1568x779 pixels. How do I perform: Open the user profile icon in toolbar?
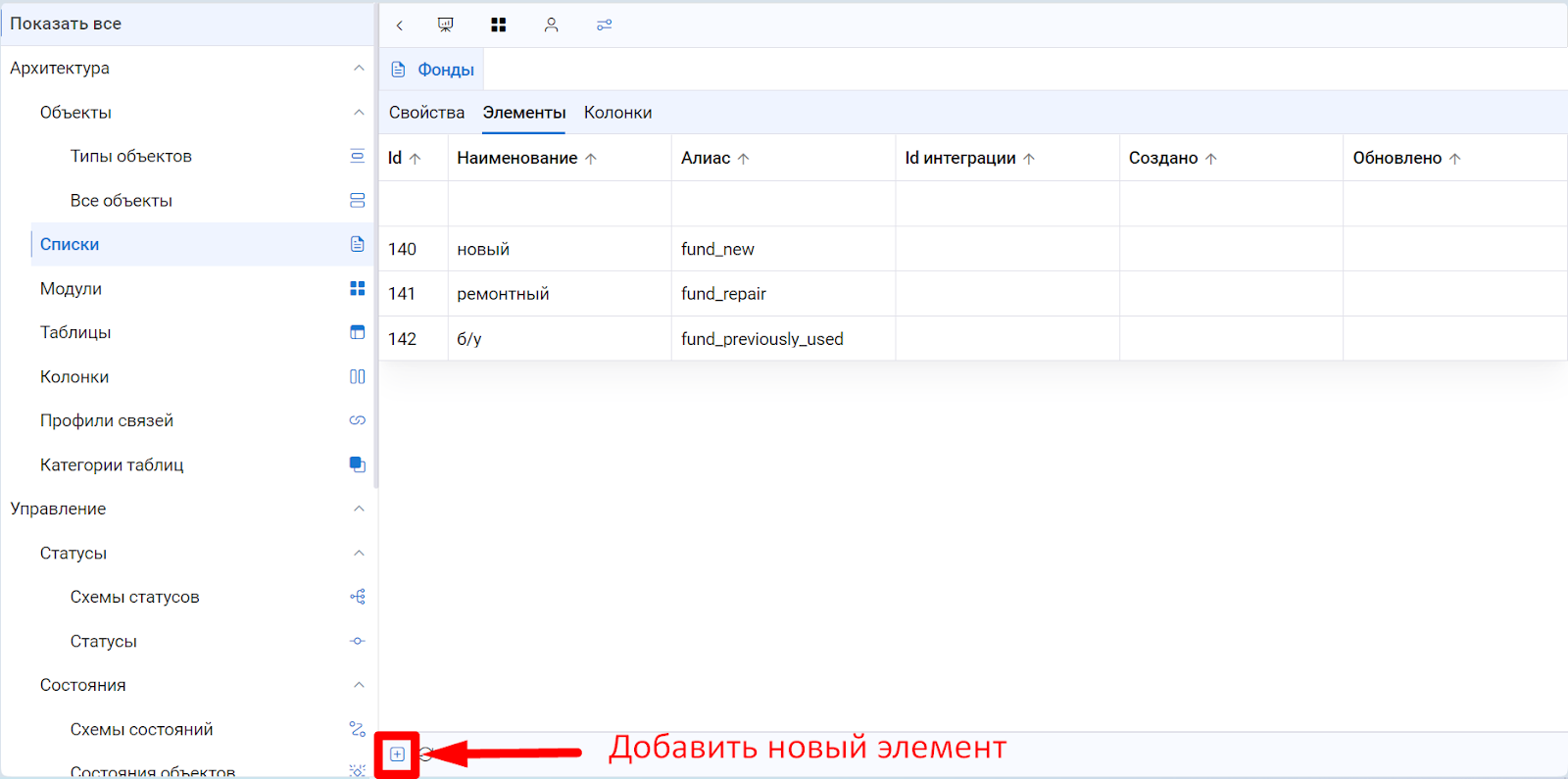click(552, 24)
